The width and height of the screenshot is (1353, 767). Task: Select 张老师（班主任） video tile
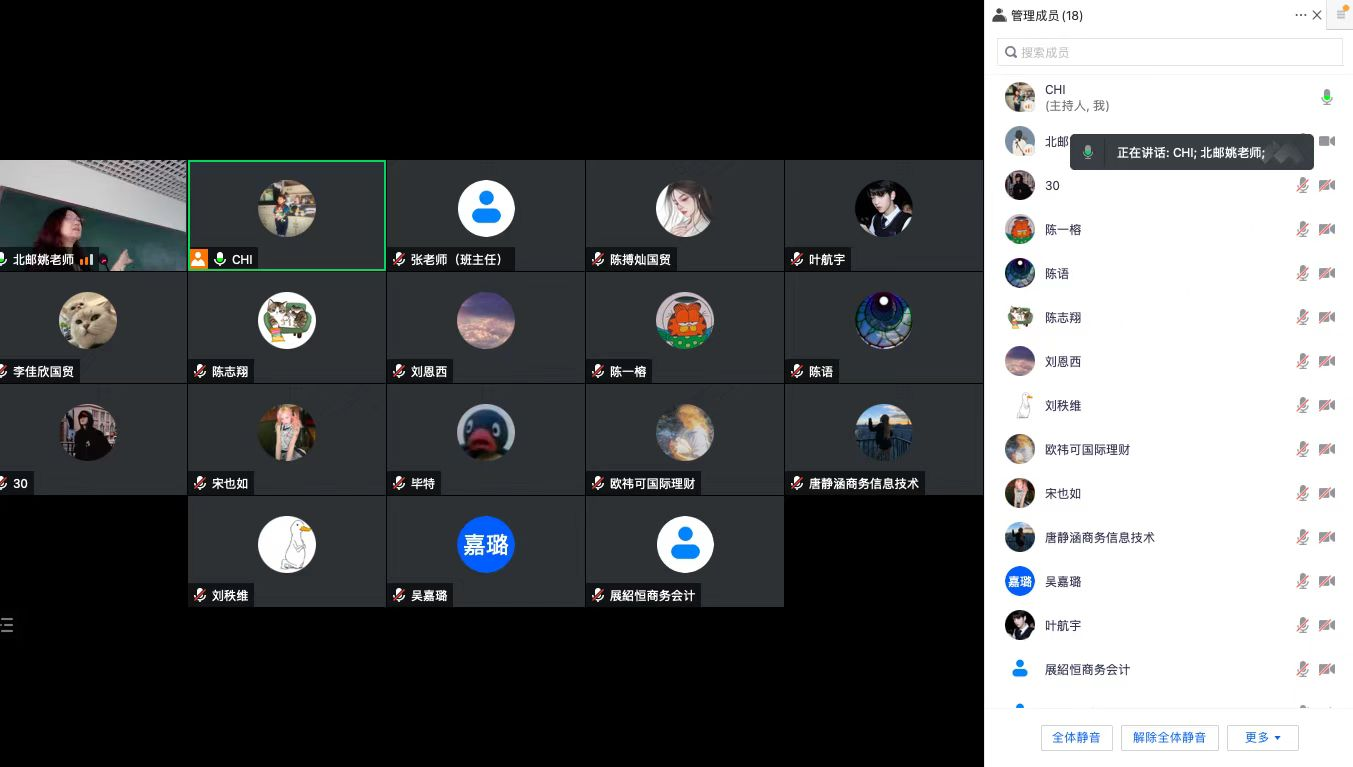point(486,215)
